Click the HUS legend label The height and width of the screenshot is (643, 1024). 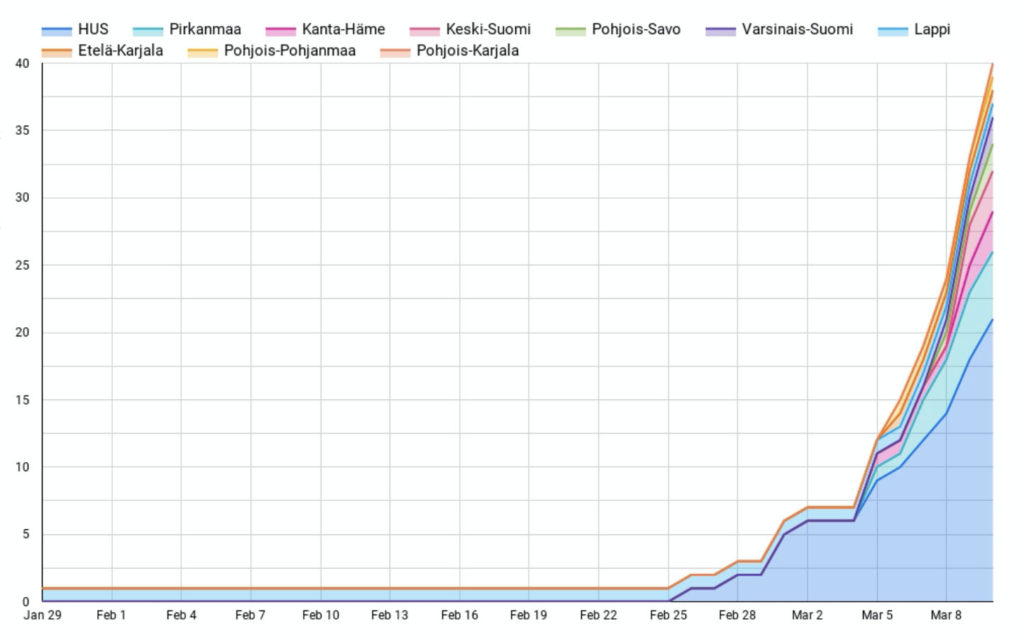[x=93, y=29]
